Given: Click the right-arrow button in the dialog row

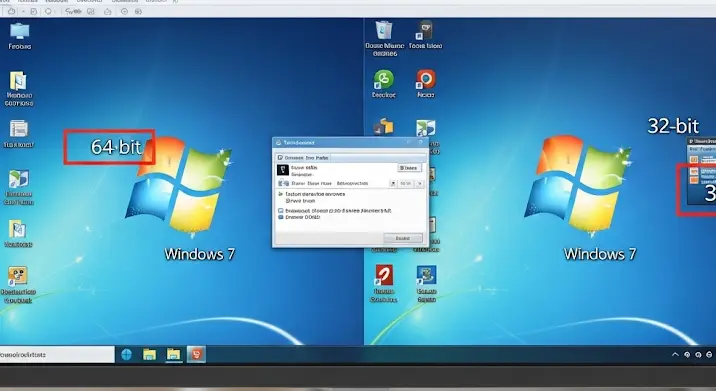Looking at the screenshot, I should coord(420,184).
